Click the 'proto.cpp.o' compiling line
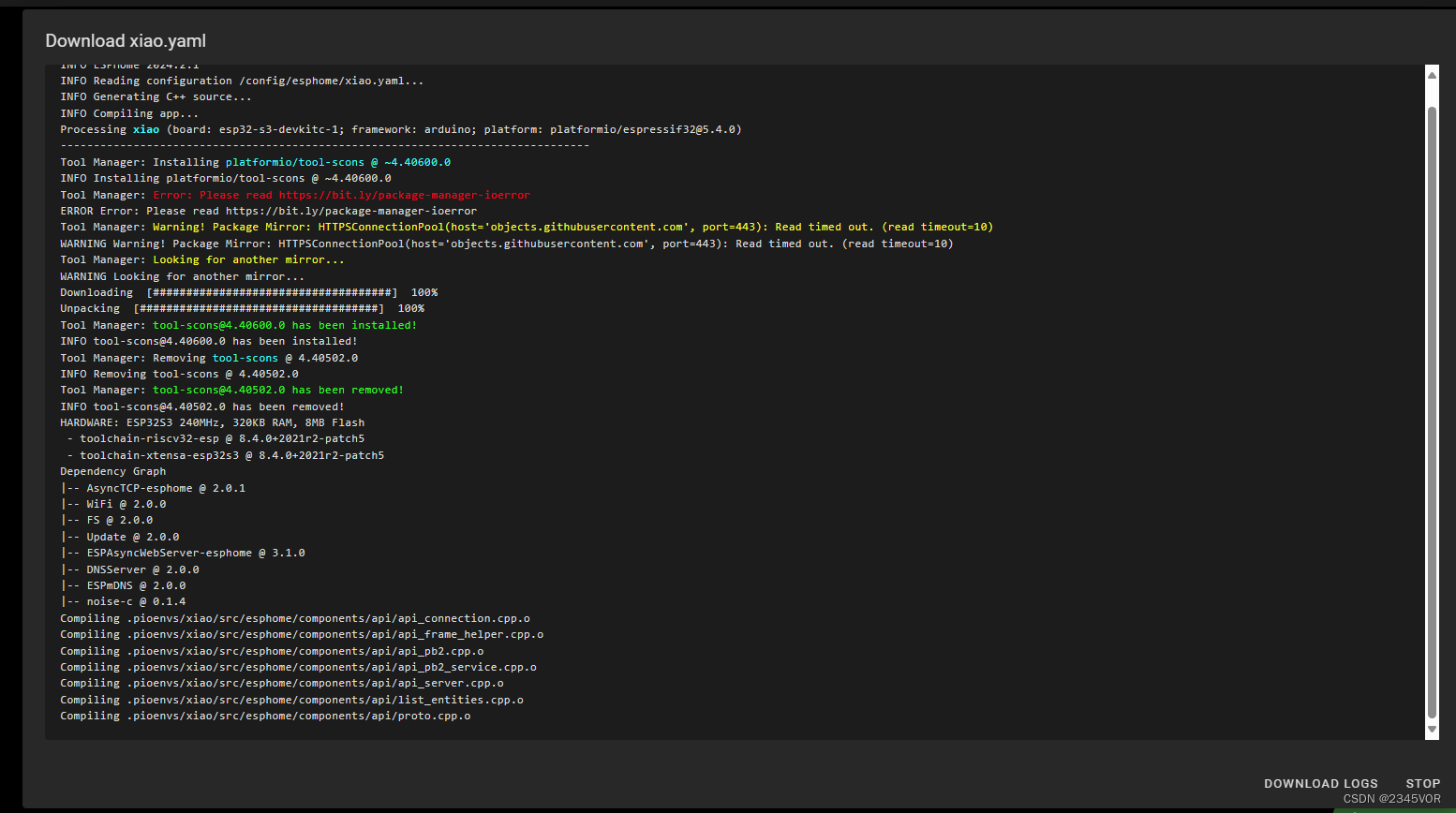1456x813 pixels. (266, 717)
